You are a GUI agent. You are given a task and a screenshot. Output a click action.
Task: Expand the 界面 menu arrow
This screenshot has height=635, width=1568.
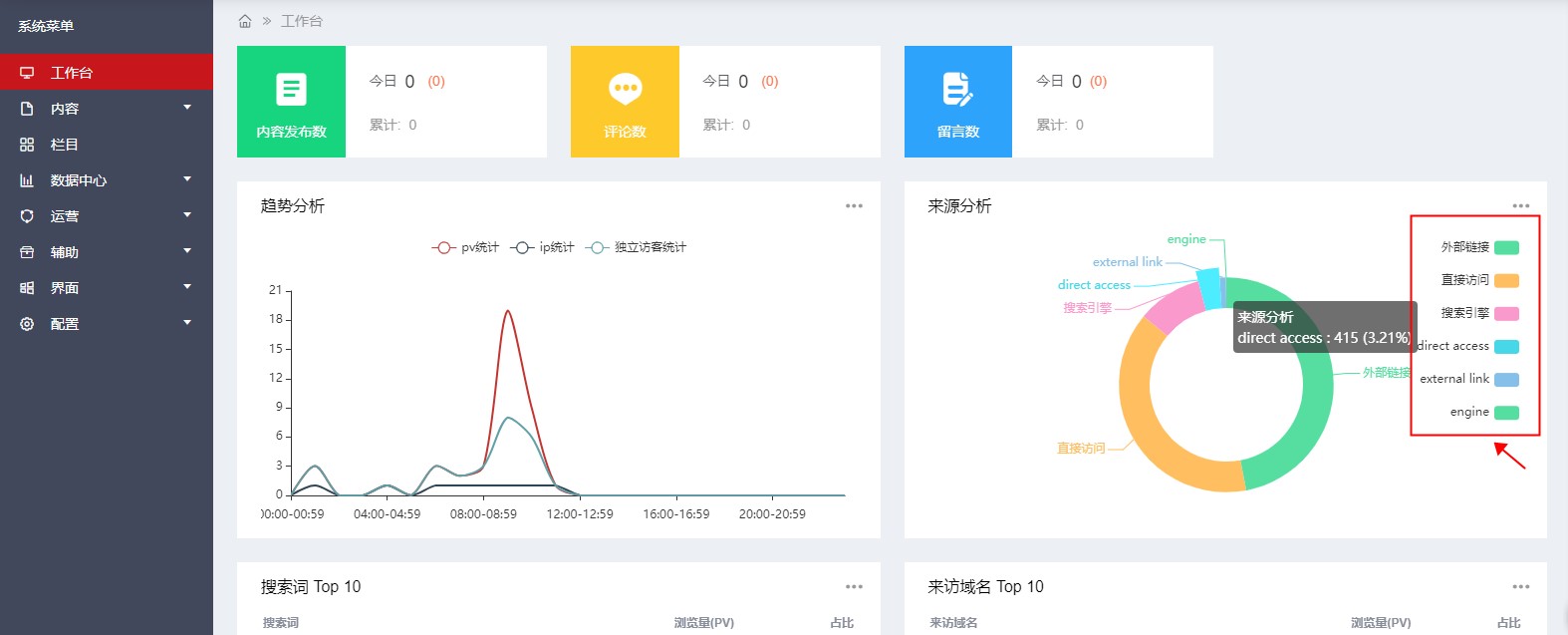(187, 287)
